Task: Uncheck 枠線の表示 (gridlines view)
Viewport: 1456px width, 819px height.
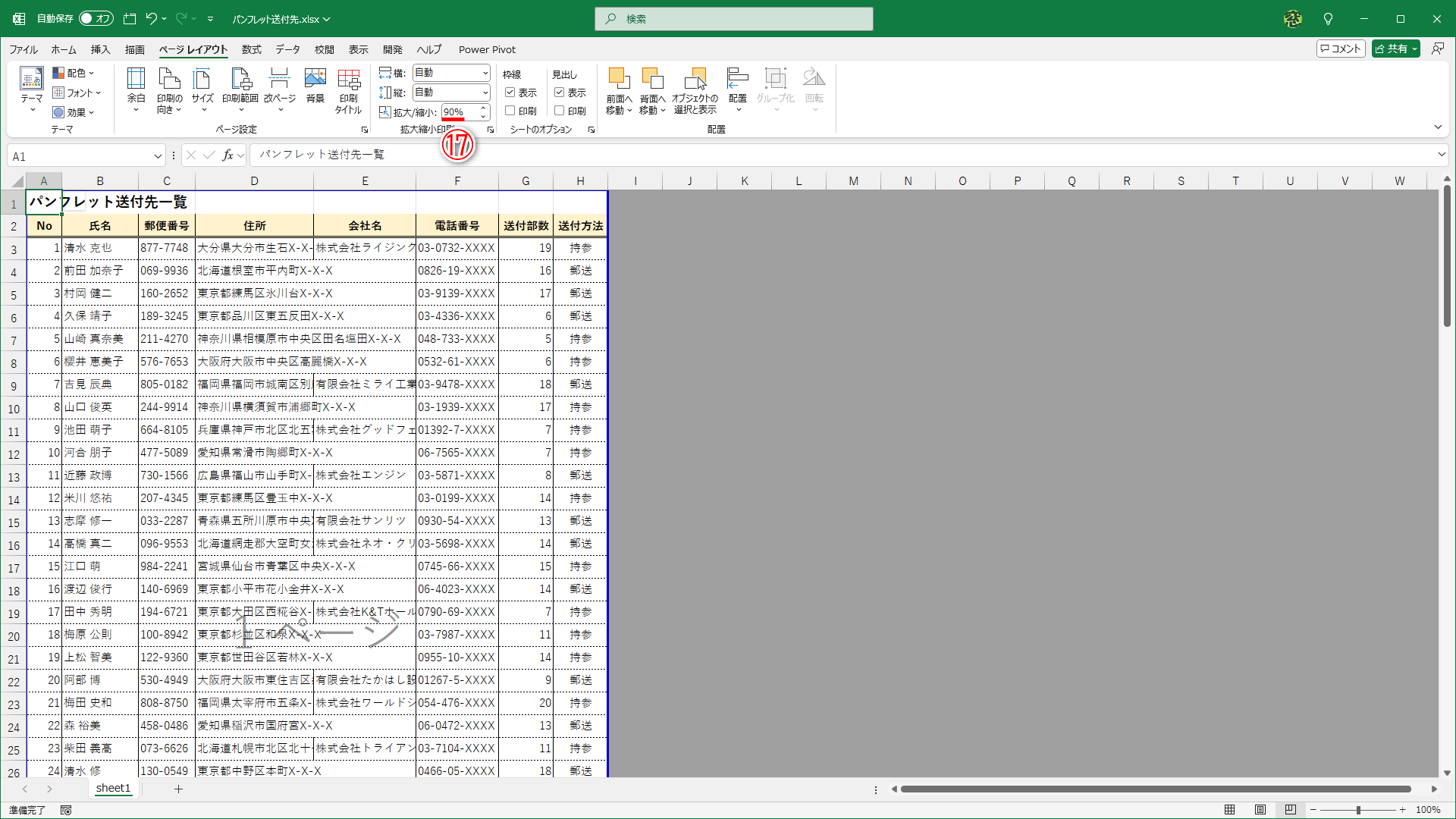Action: (510, 93)
